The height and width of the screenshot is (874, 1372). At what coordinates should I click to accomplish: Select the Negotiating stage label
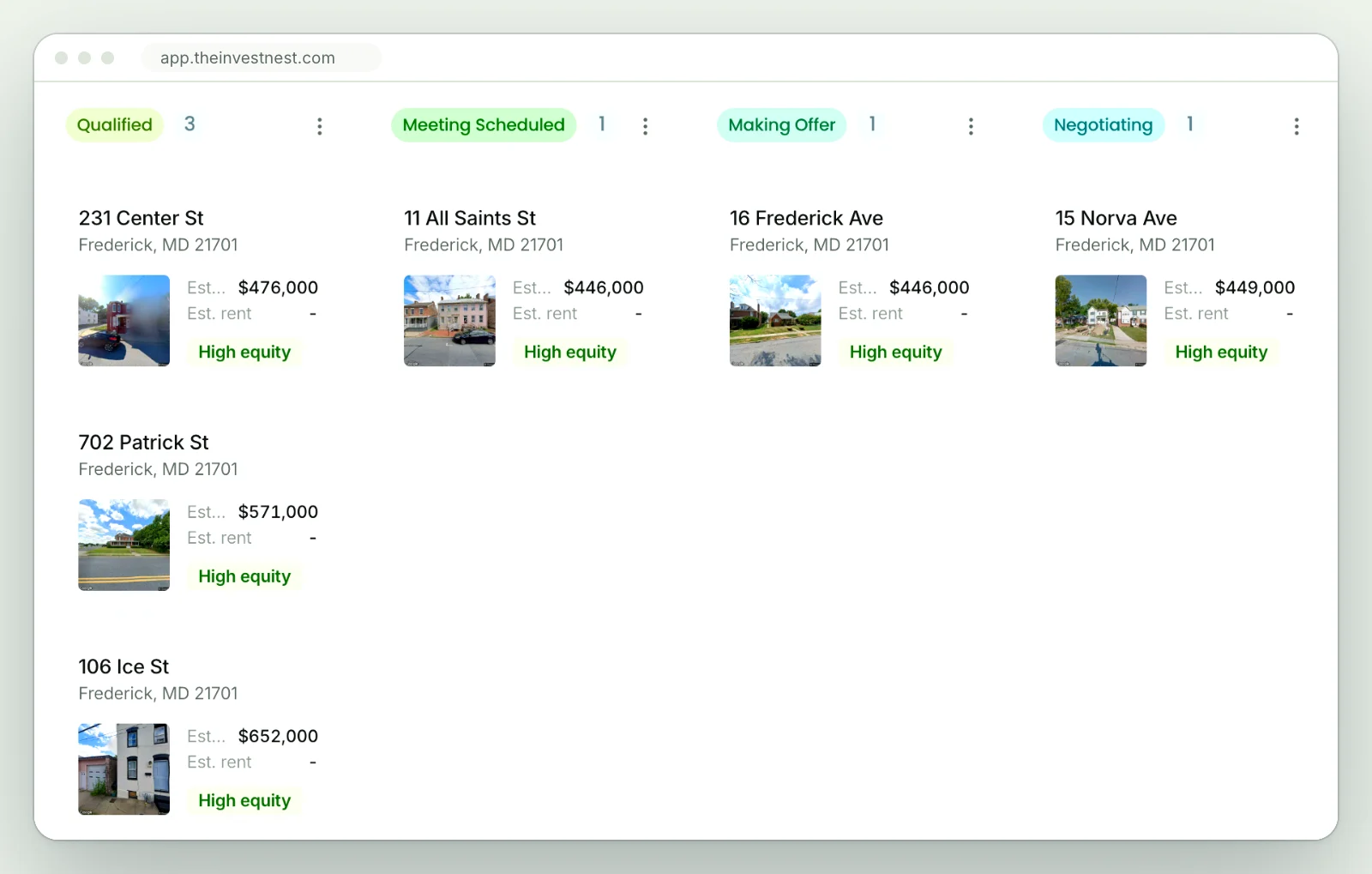[x=1104, y=125]
